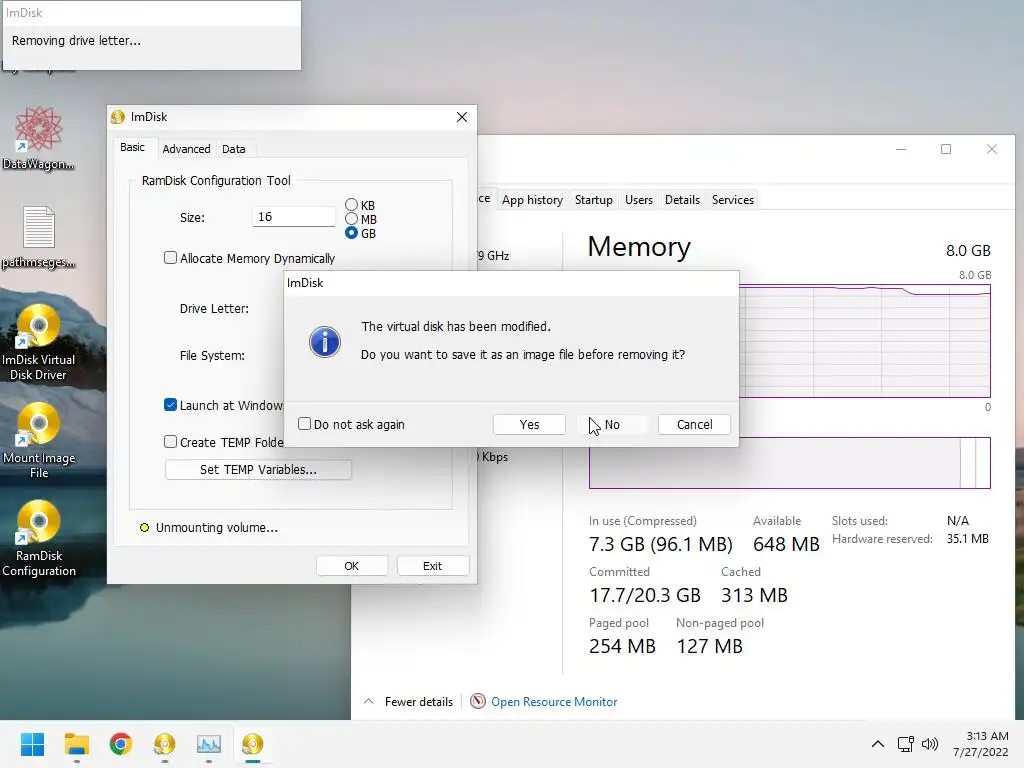Click the 313 MB Cached value
1024x768 pixels.
click(x=754, y=596)
